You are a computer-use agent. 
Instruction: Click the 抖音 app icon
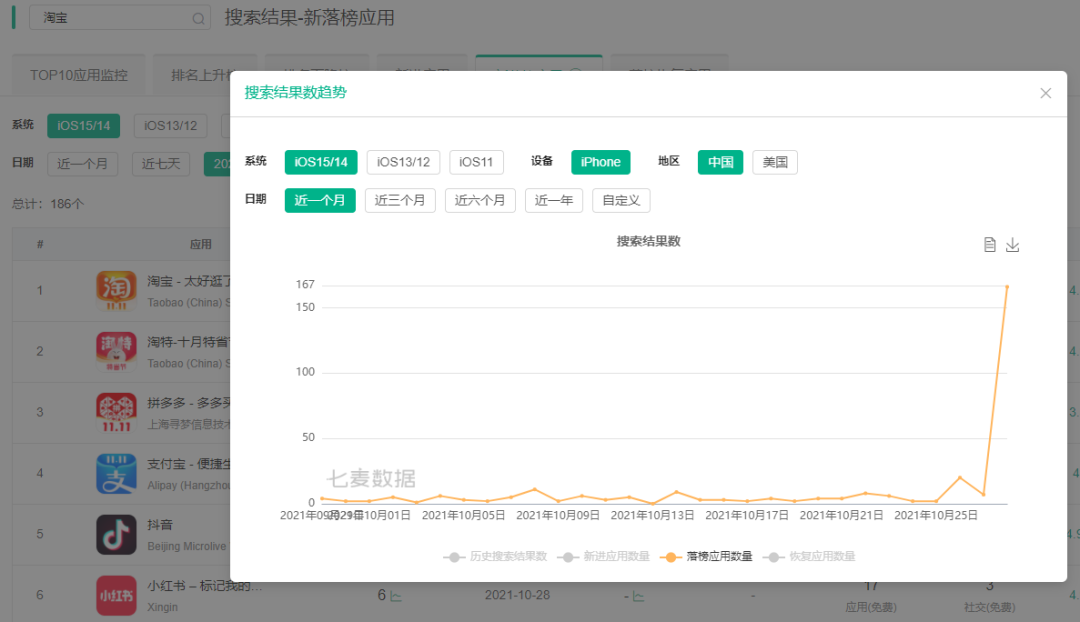(x=116, y=535)
